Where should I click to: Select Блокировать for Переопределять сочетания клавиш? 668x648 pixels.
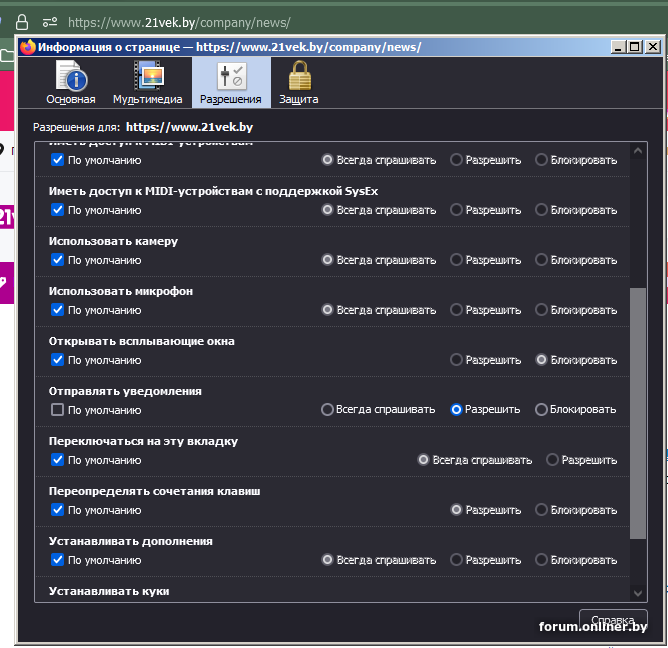[541, 510]
